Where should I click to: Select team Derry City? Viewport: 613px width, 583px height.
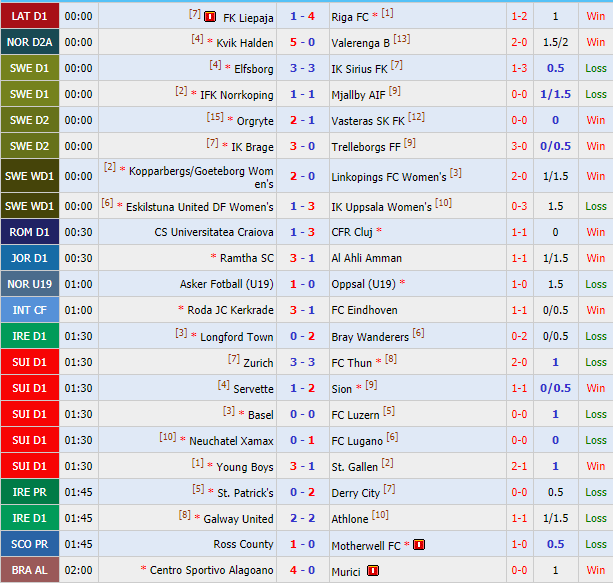(x=355, y=493)
